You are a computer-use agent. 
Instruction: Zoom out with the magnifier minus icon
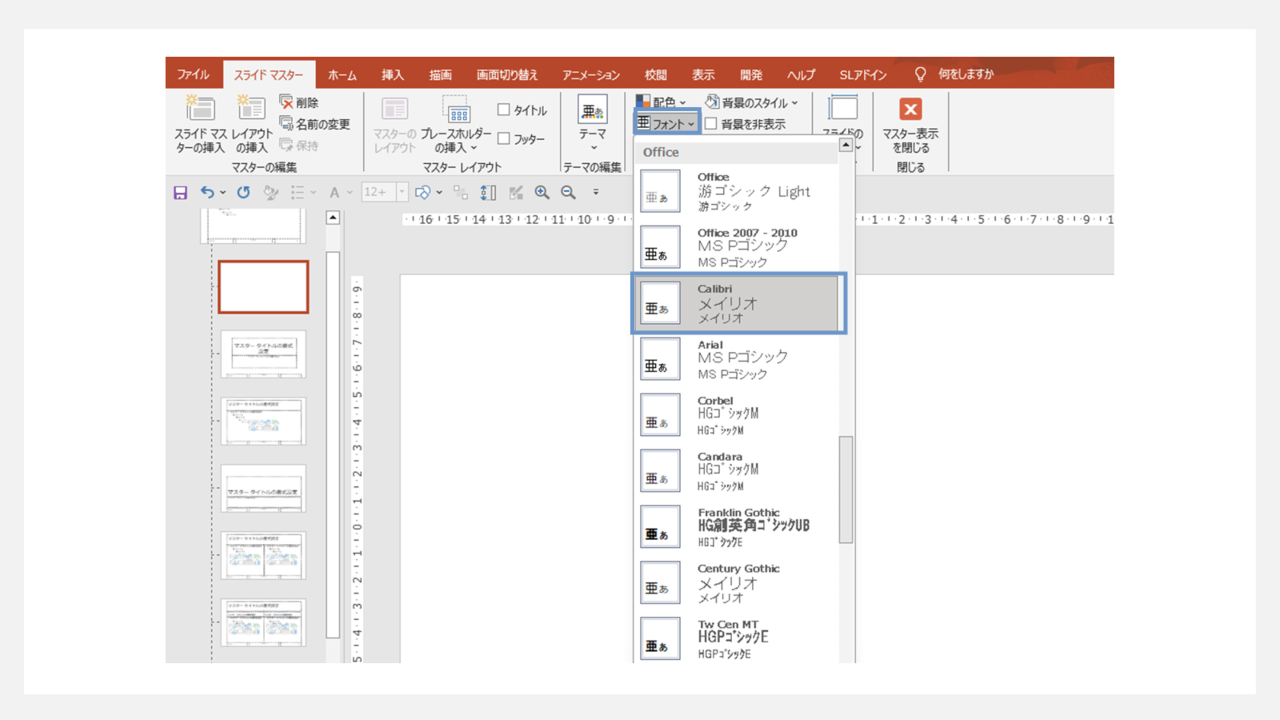[x=568, y=192]
